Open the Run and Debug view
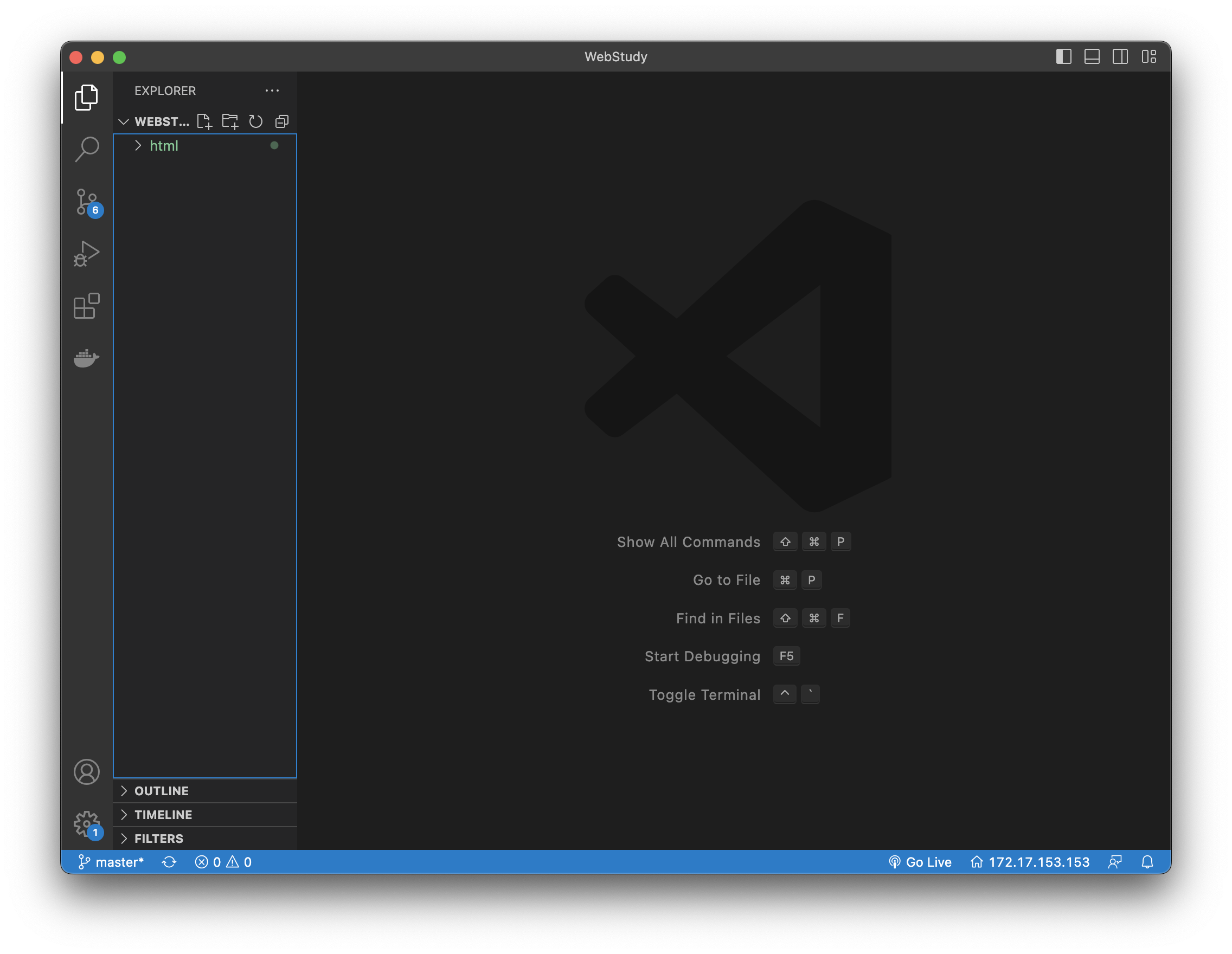The image size is (1232, 954). coord(86,254)
